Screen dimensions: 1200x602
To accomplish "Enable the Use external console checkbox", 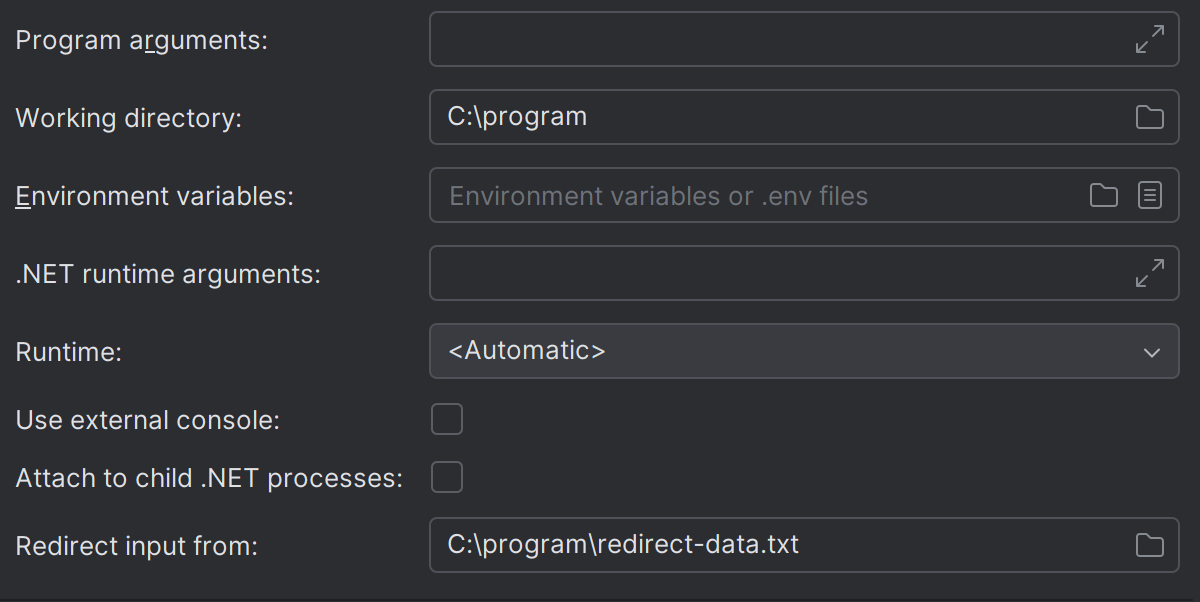I will point(447,420).
